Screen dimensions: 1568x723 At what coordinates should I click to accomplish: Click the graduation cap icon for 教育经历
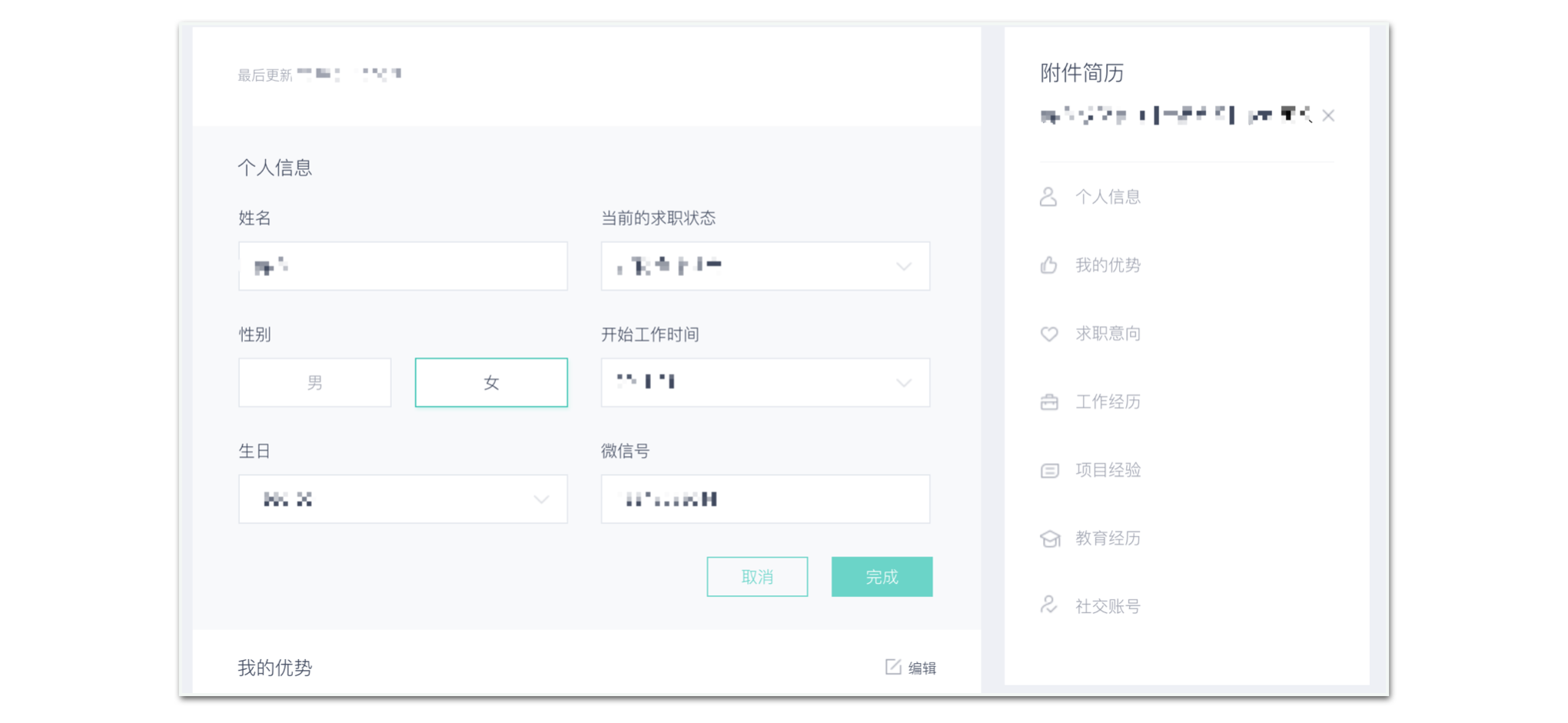coord(1049,538)
